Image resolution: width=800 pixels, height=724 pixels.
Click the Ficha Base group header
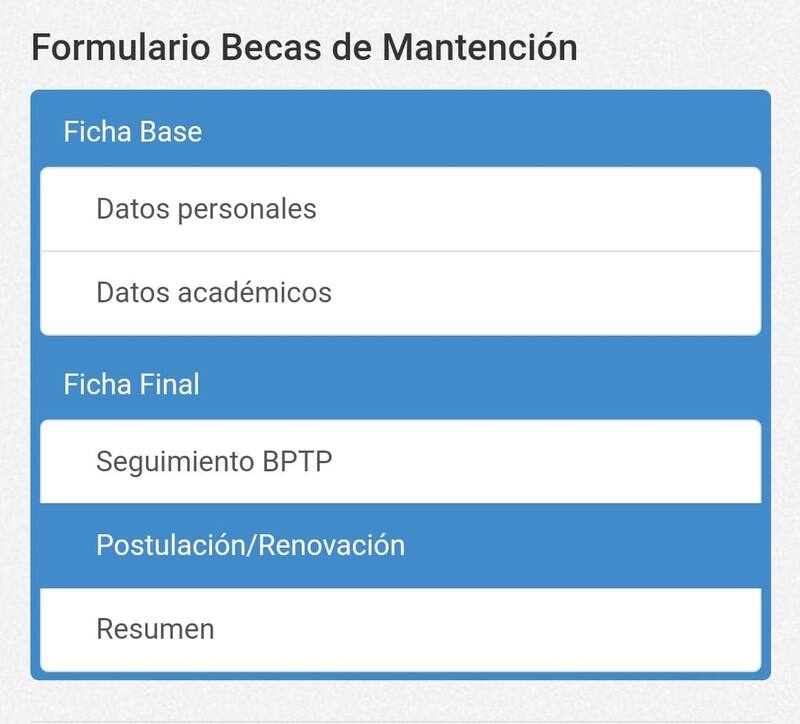(x=133, y=132)
